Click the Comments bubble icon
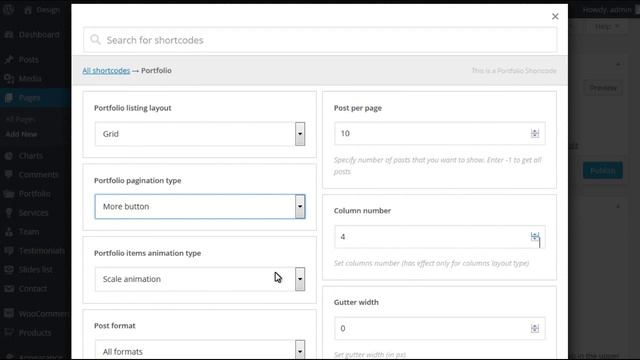Screen dimensions: 640x360 [9, 175]
